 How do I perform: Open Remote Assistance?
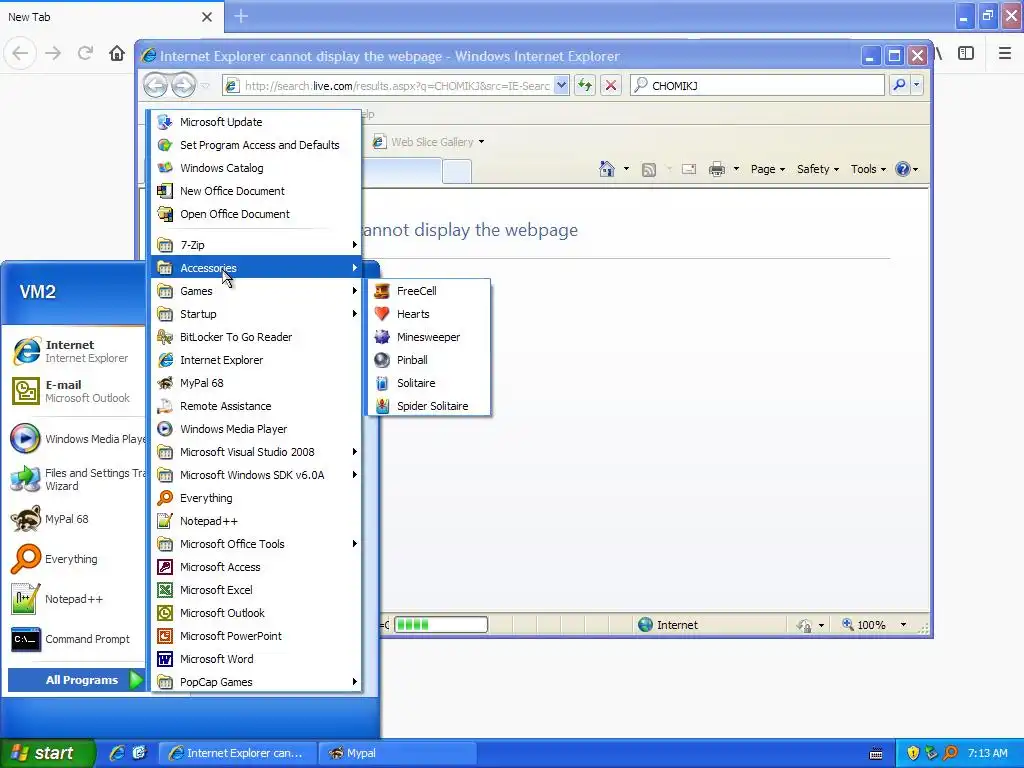(256, 406)
